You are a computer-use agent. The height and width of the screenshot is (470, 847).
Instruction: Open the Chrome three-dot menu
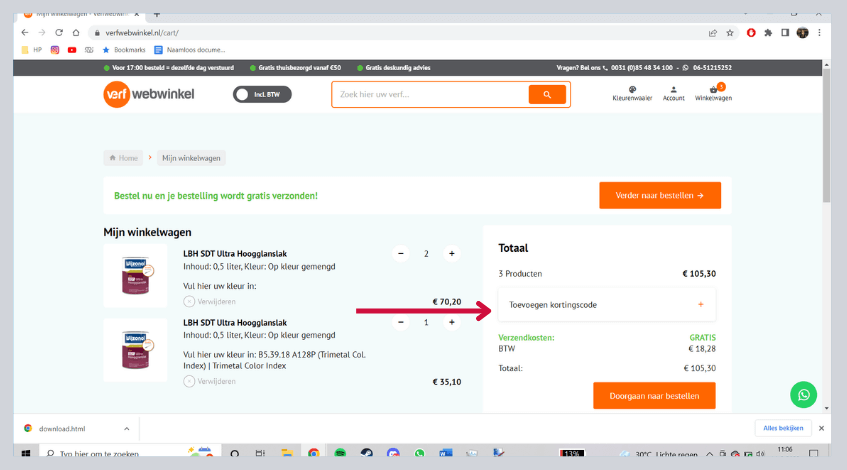pos(819,33)
